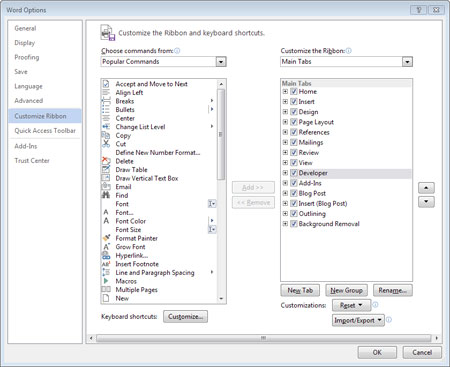Click the commands list scroll down arrow
450x367 pixels.
(x=221, y=299)
